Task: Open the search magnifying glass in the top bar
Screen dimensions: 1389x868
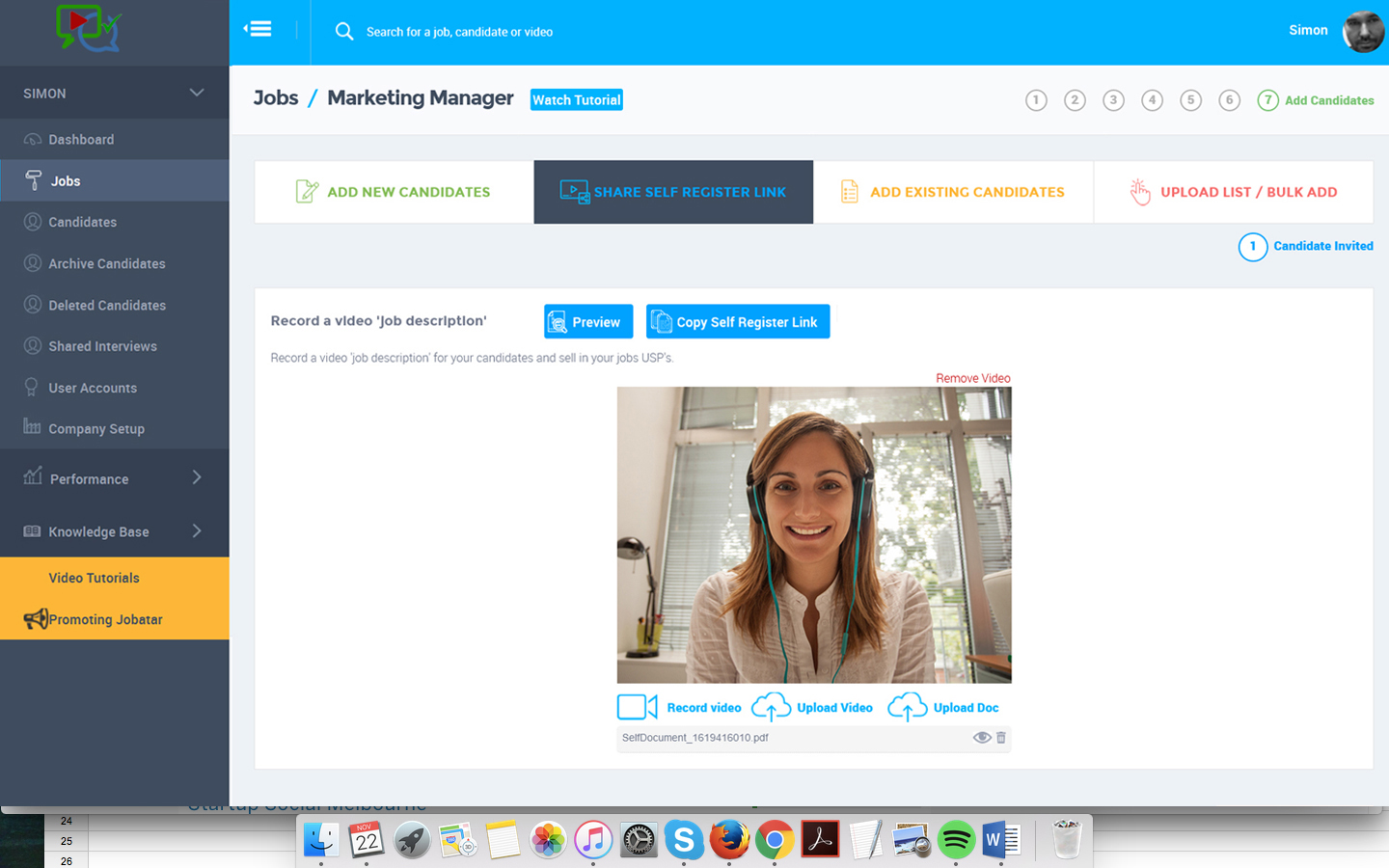Action: coord(344,31)
